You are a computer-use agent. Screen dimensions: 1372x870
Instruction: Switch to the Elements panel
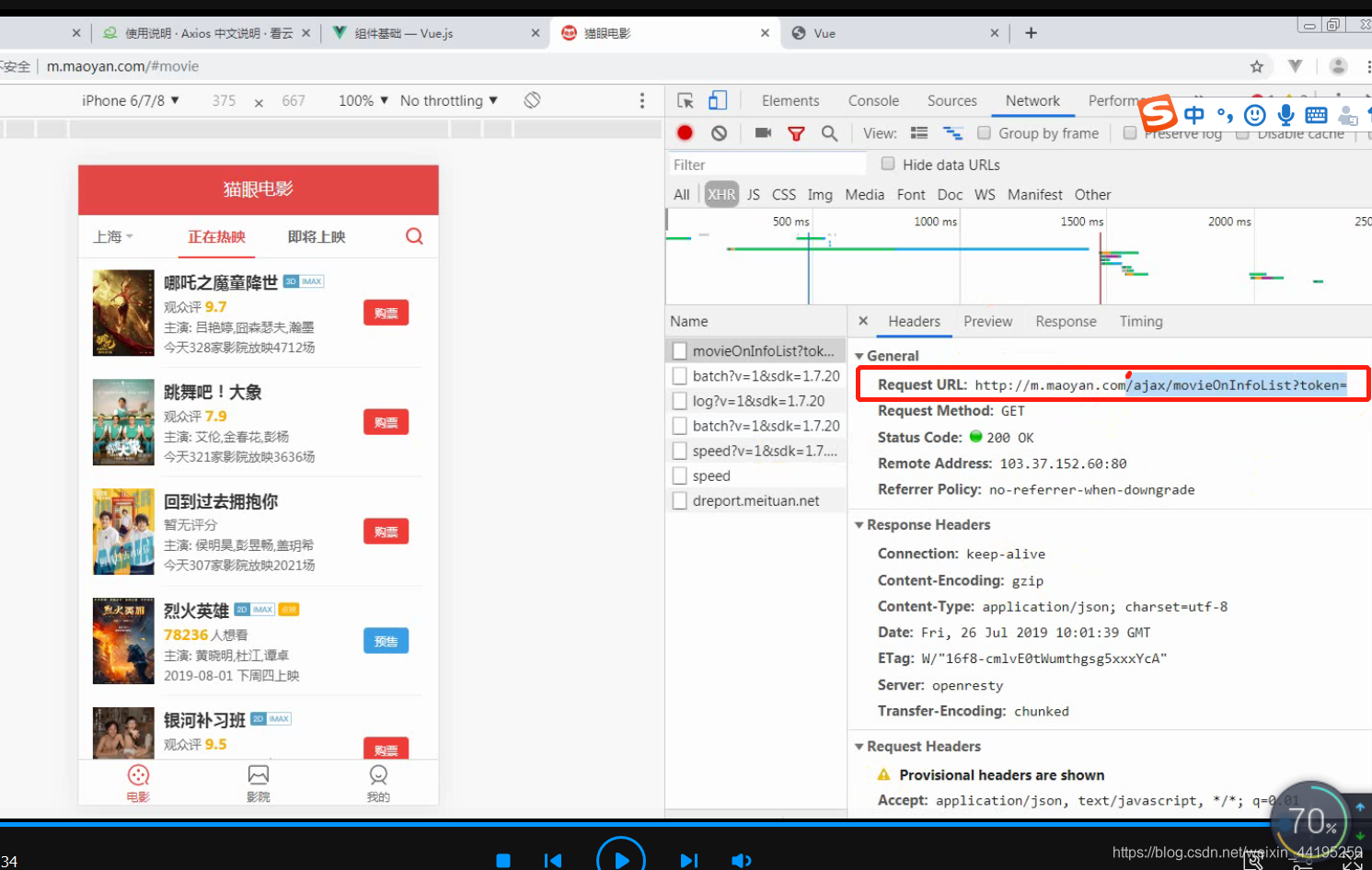(790, 101)
